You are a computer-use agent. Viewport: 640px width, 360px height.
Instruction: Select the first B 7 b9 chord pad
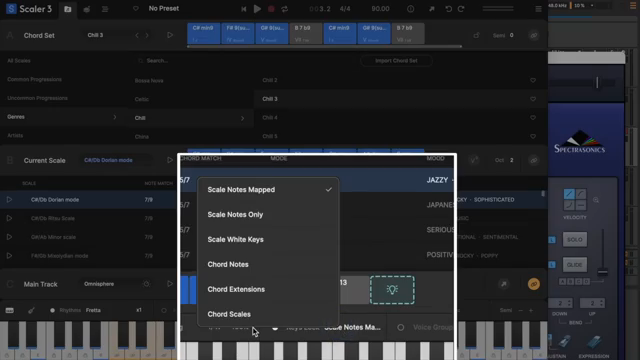[x=305, y=33]
